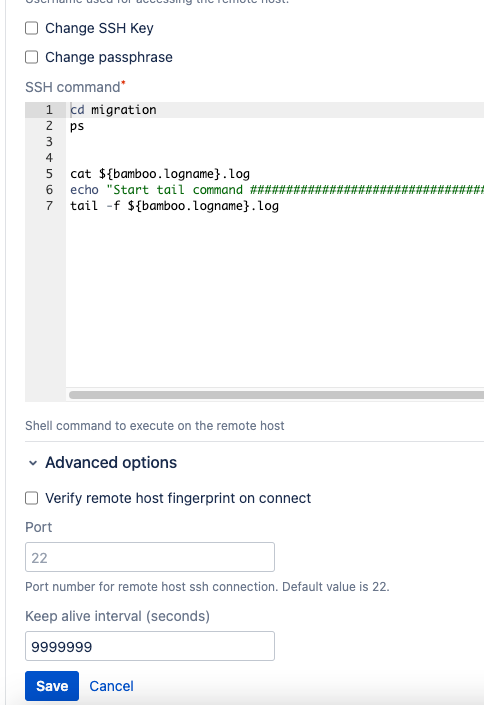The image size is (484, 705).
Task: Focus the Port input field
Action: [150, 557]
